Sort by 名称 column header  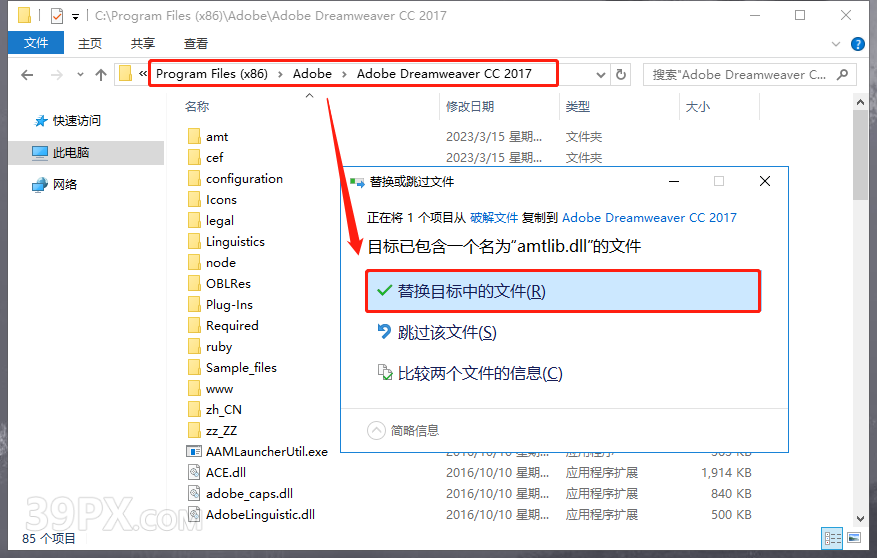pyautogui.click(x=197, y=106)
